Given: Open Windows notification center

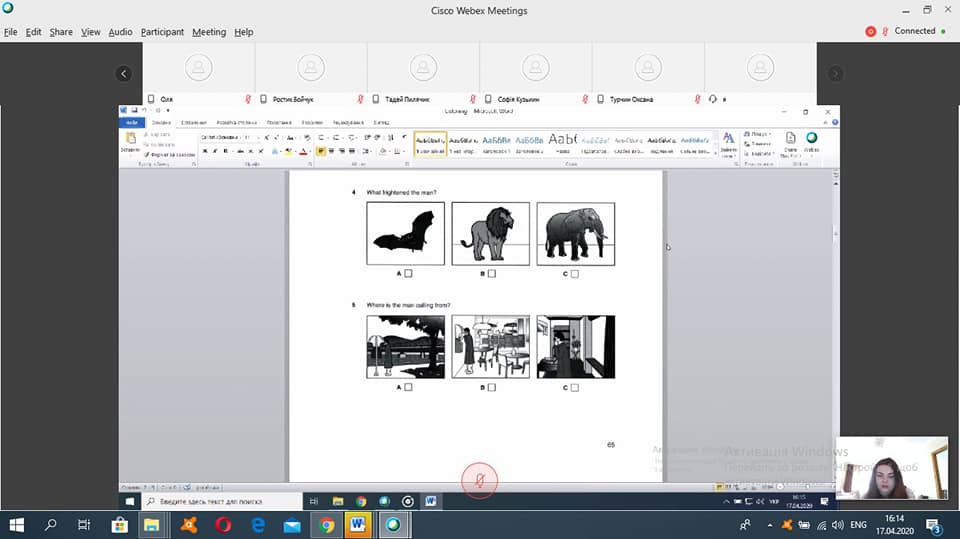Looking at the screenshot, I should pyautogui.click(x=934, y=526).
